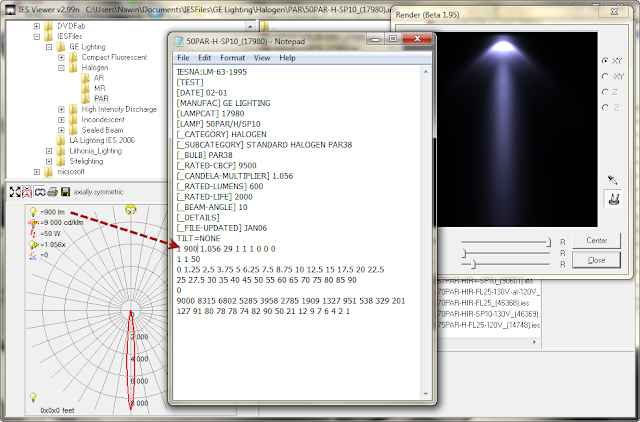Expand the Lithonia_Lighting folder node
Viewport: 640px width, 422px height.
coord(49,151)
